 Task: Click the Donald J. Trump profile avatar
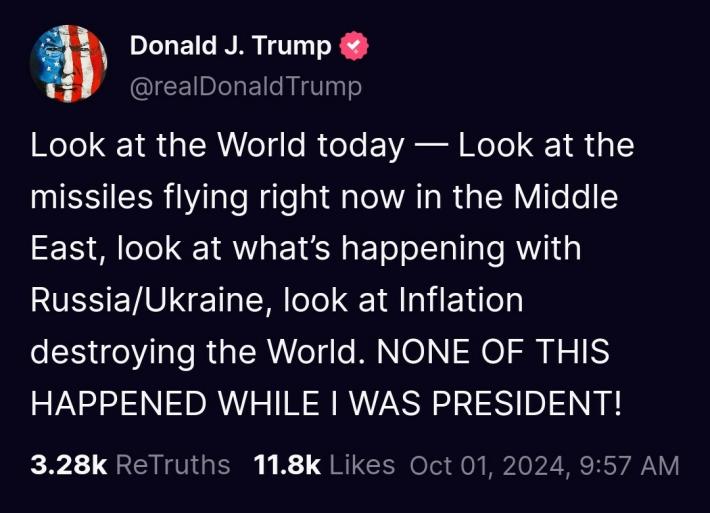click(x=69, y=64)
